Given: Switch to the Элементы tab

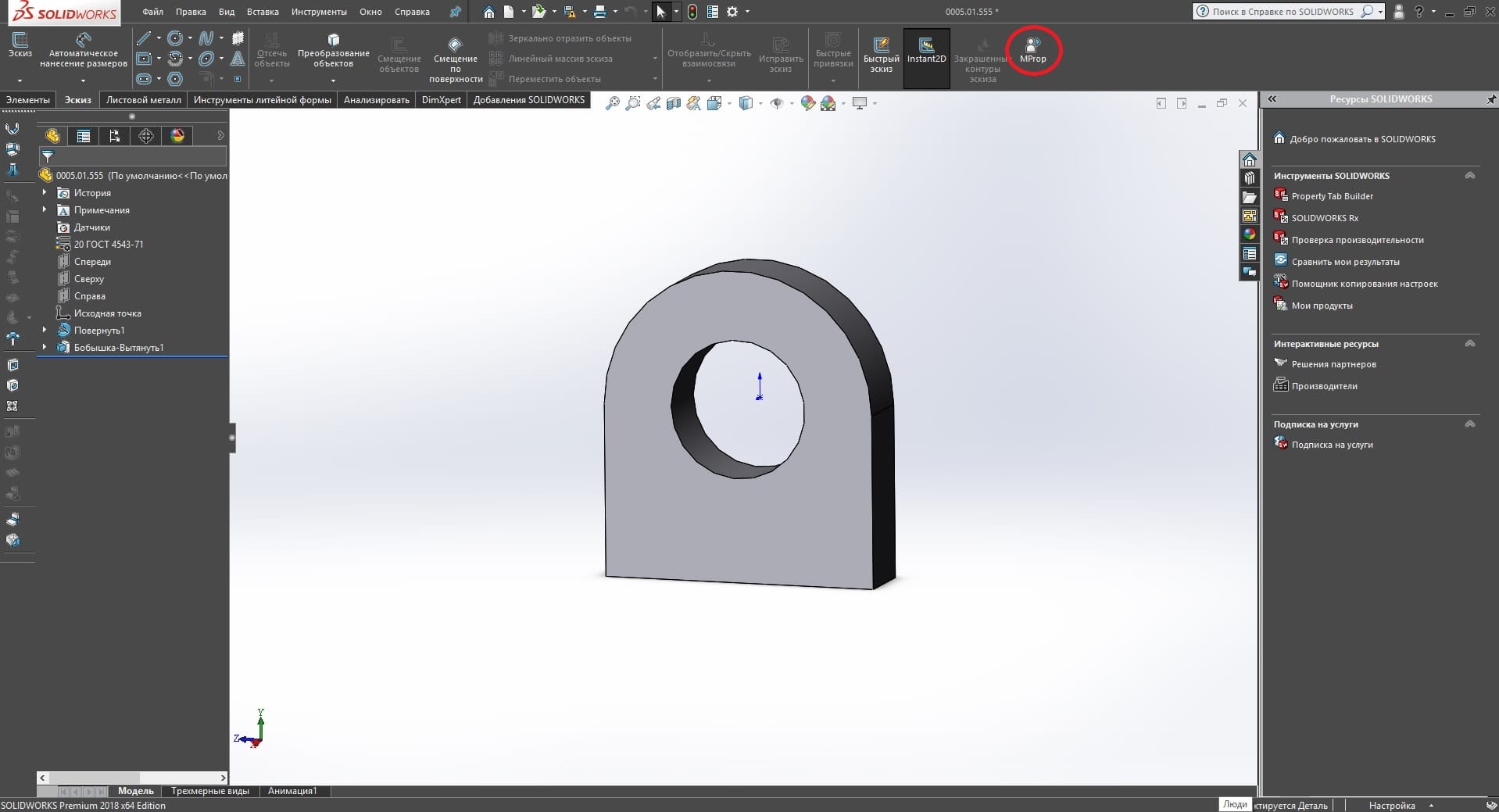Looking at the screenshot, I should tap(28, 100).
